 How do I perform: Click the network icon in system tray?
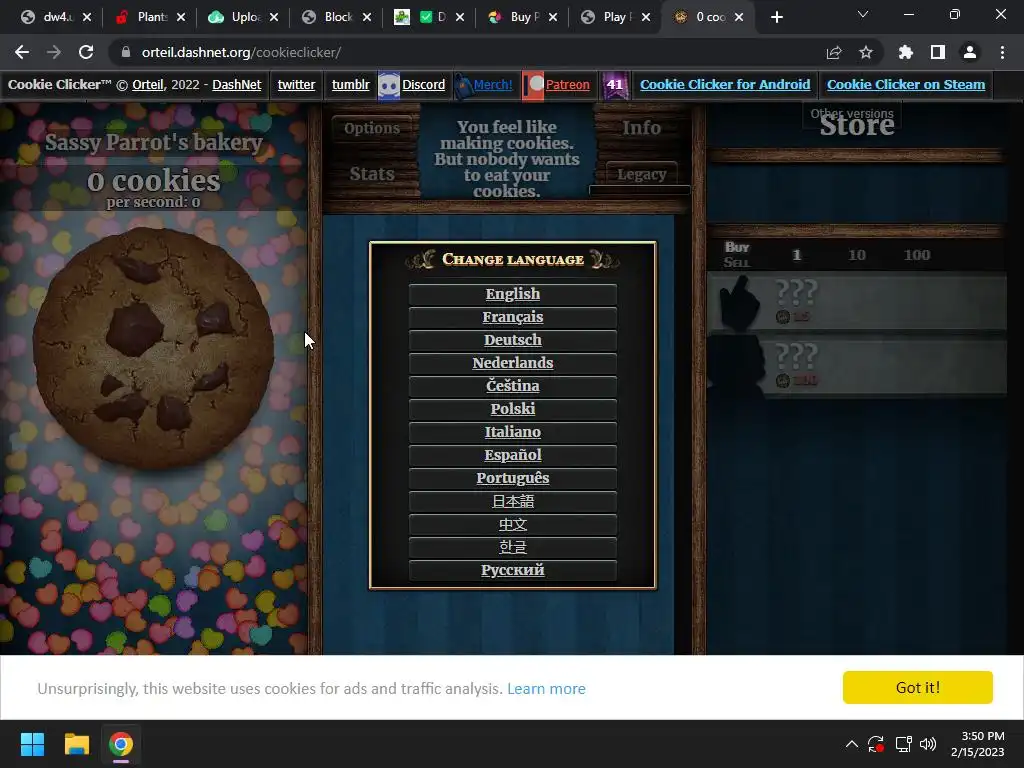903,744
